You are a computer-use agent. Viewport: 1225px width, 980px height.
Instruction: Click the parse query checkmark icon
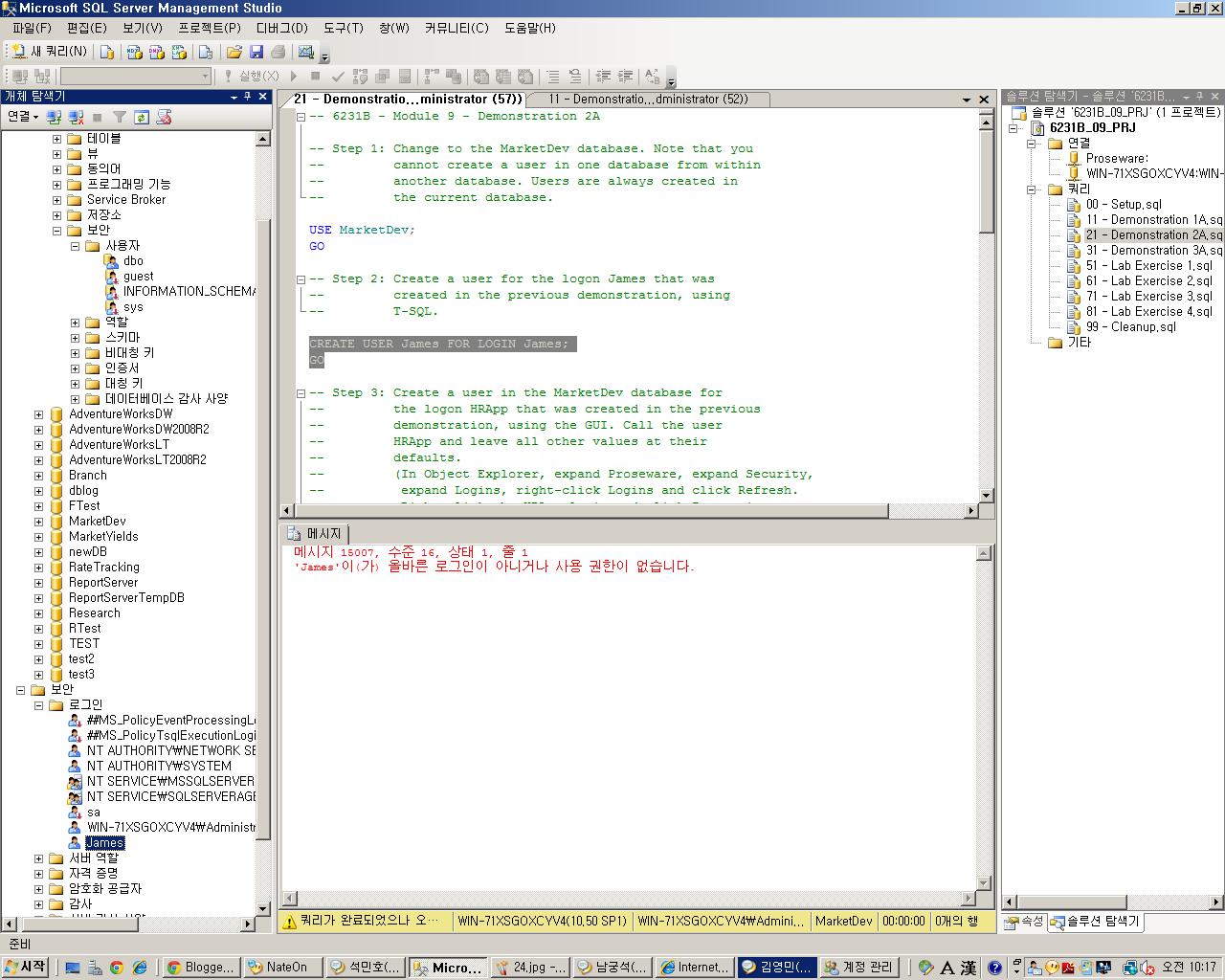[337, 76]
